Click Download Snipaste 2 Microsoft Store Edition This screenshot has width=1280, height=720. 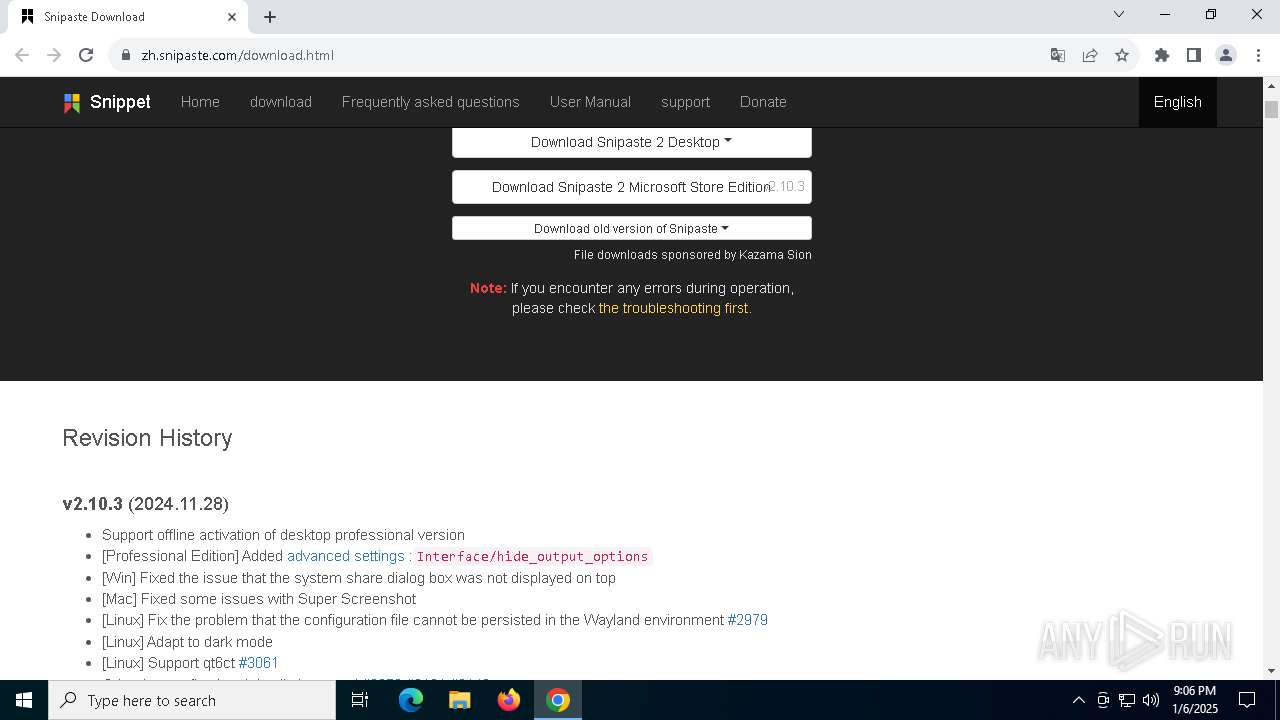point(632,187)
